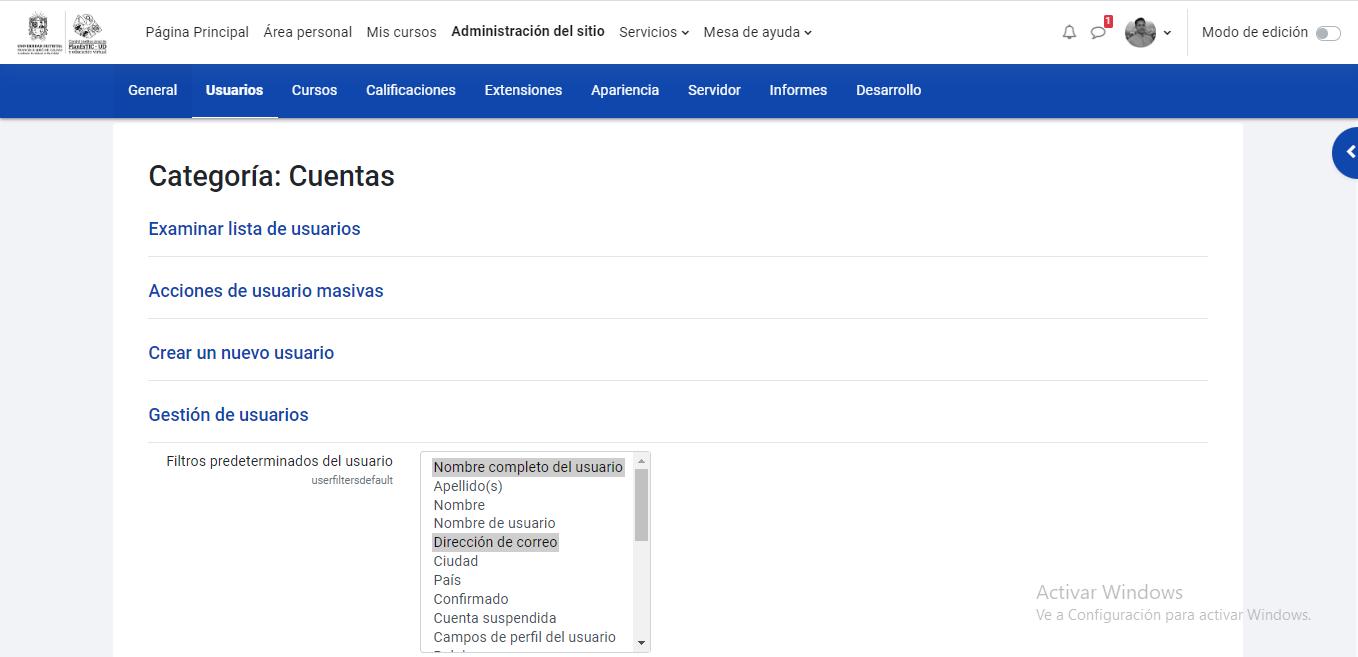Switch to the Cursos tab
Image resolution: width=1358 pixels, height=657 pixels.
point(313,90)
